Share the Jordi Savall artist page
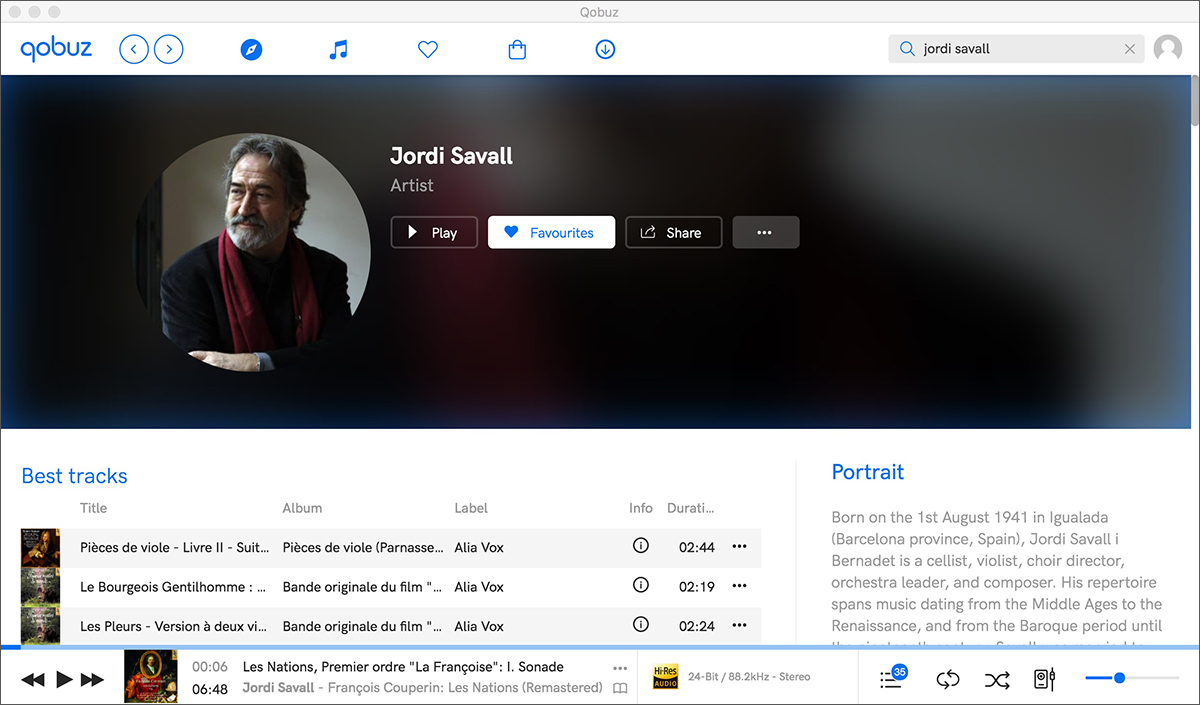 [x=673, y=232]
